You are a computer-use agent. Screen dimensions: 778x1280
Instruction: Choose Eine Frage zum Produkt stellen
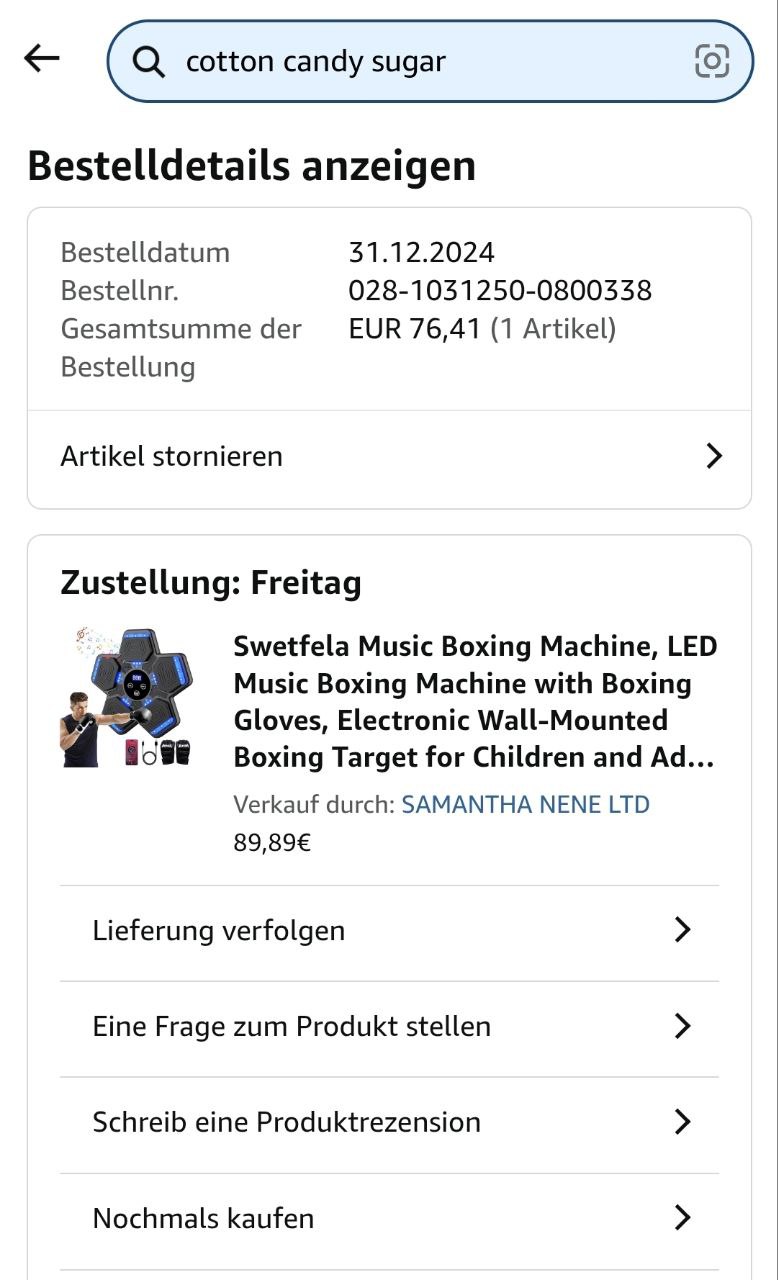[291, 1026]
